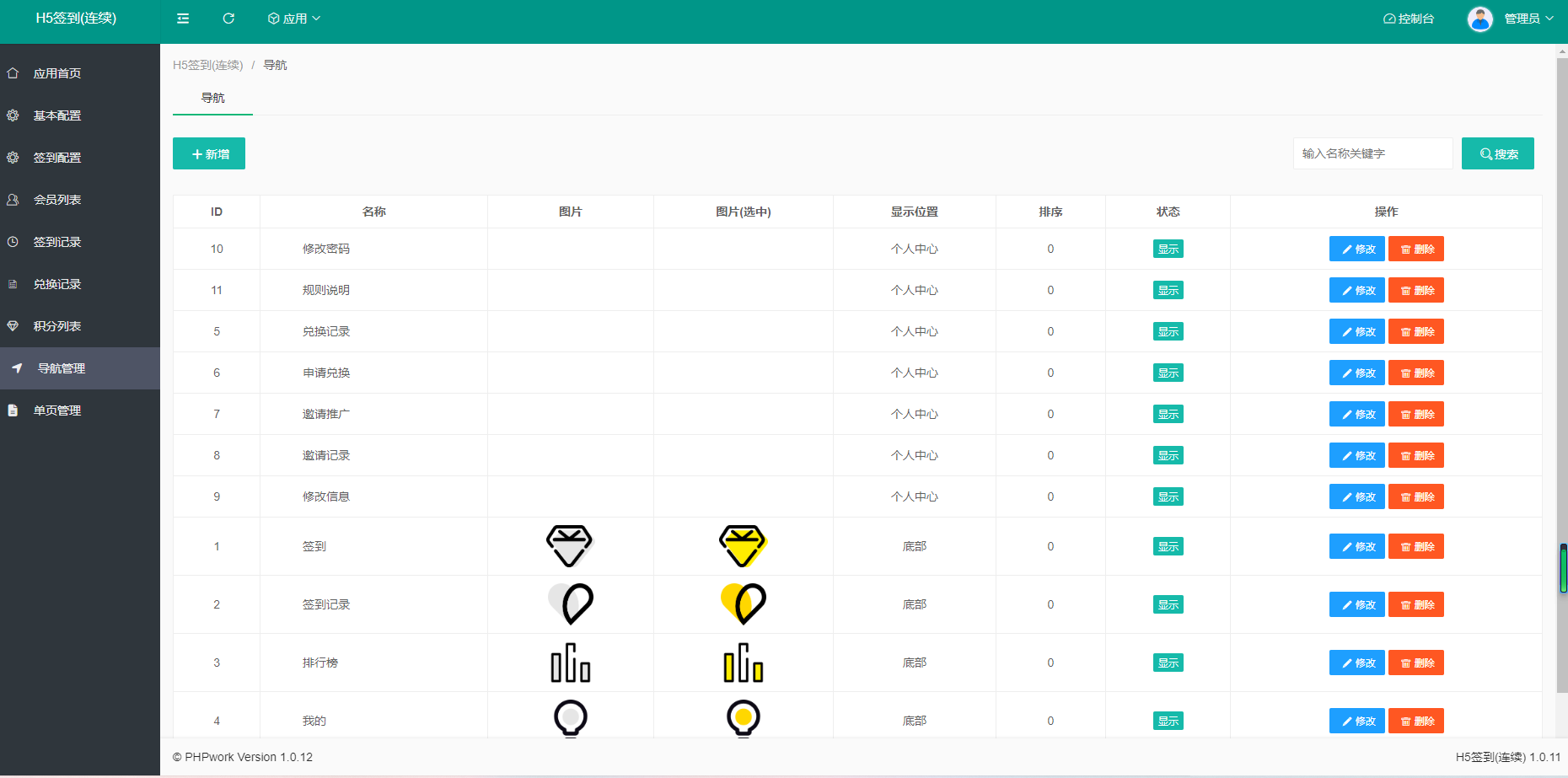Click the bar chart image in 排行榜 row
Viewport: 1568px width, 778px height.
tap(571, 663)
